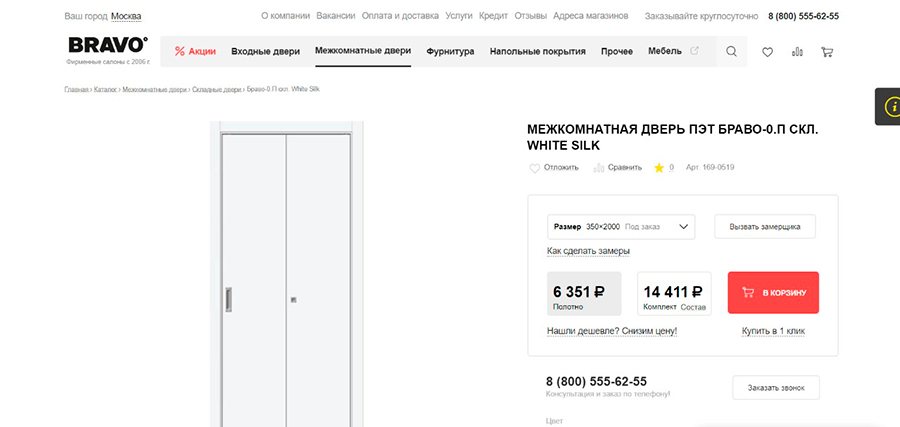This screenshot has height=427, width=900.
Task: Click the star rating icon
Action: (658, 168)
